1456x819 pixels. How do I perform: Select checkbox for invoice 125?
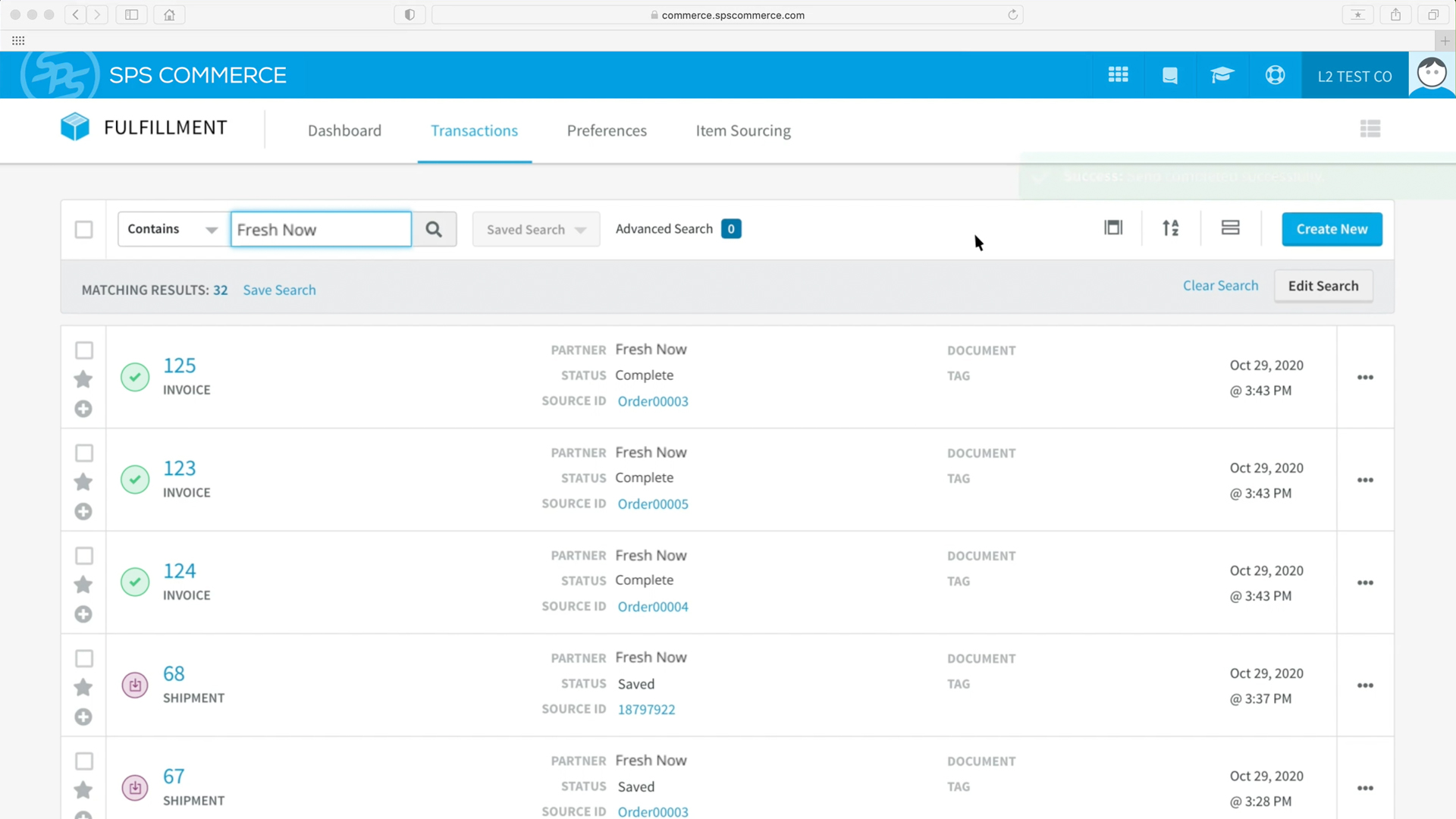84,350
